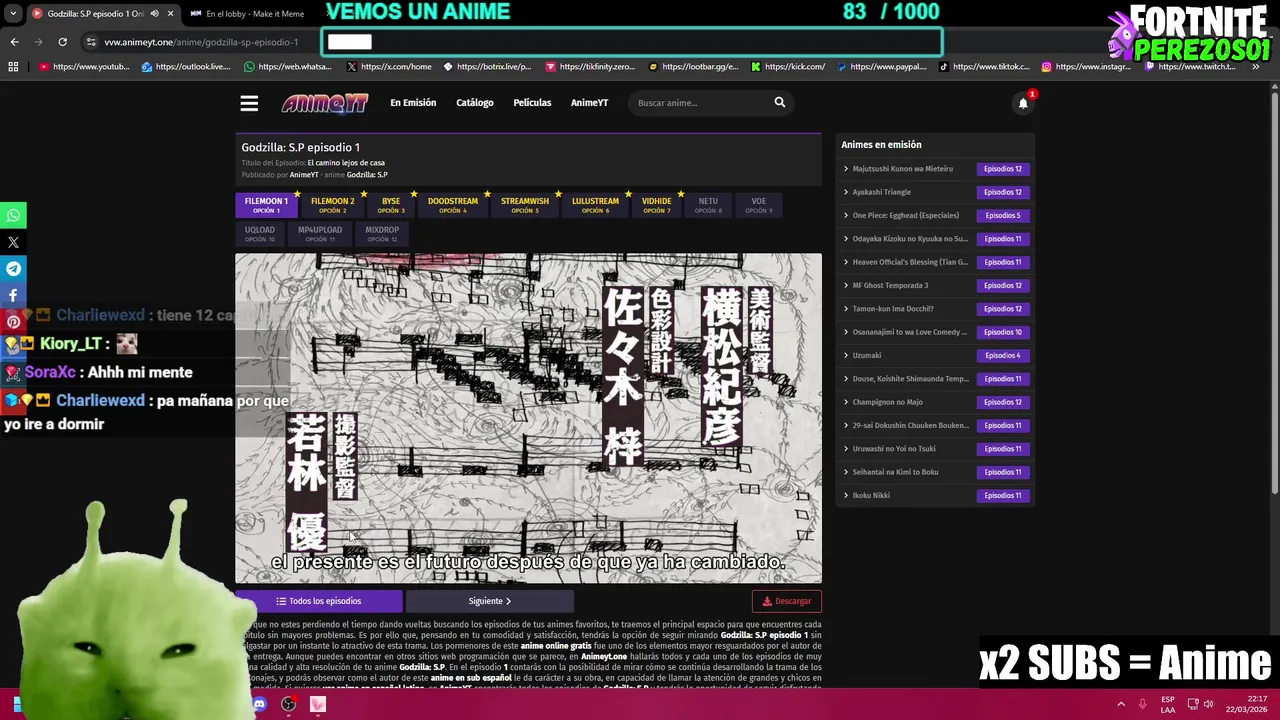Open Discord from the taskbar

pos(260,704)
